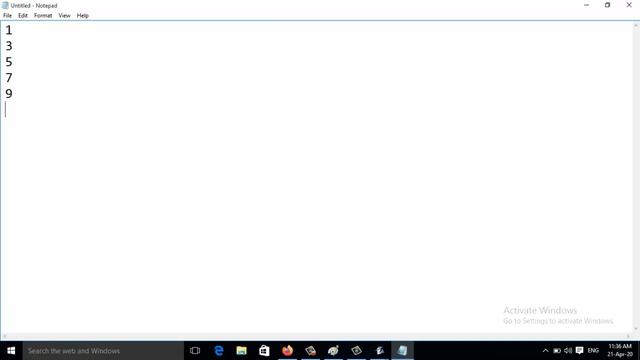Place cursor on the line with 5
The width and height of the screenshot is (640, 360).
9,62
